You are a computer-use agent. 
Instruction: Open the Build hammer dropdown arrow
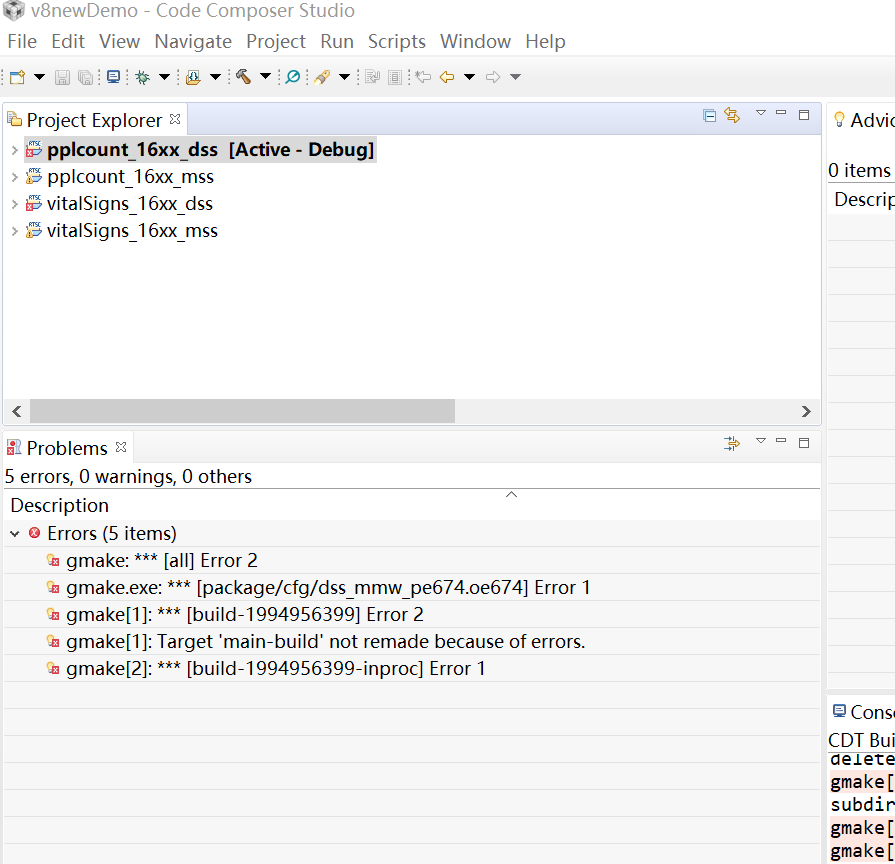point(265,76)
